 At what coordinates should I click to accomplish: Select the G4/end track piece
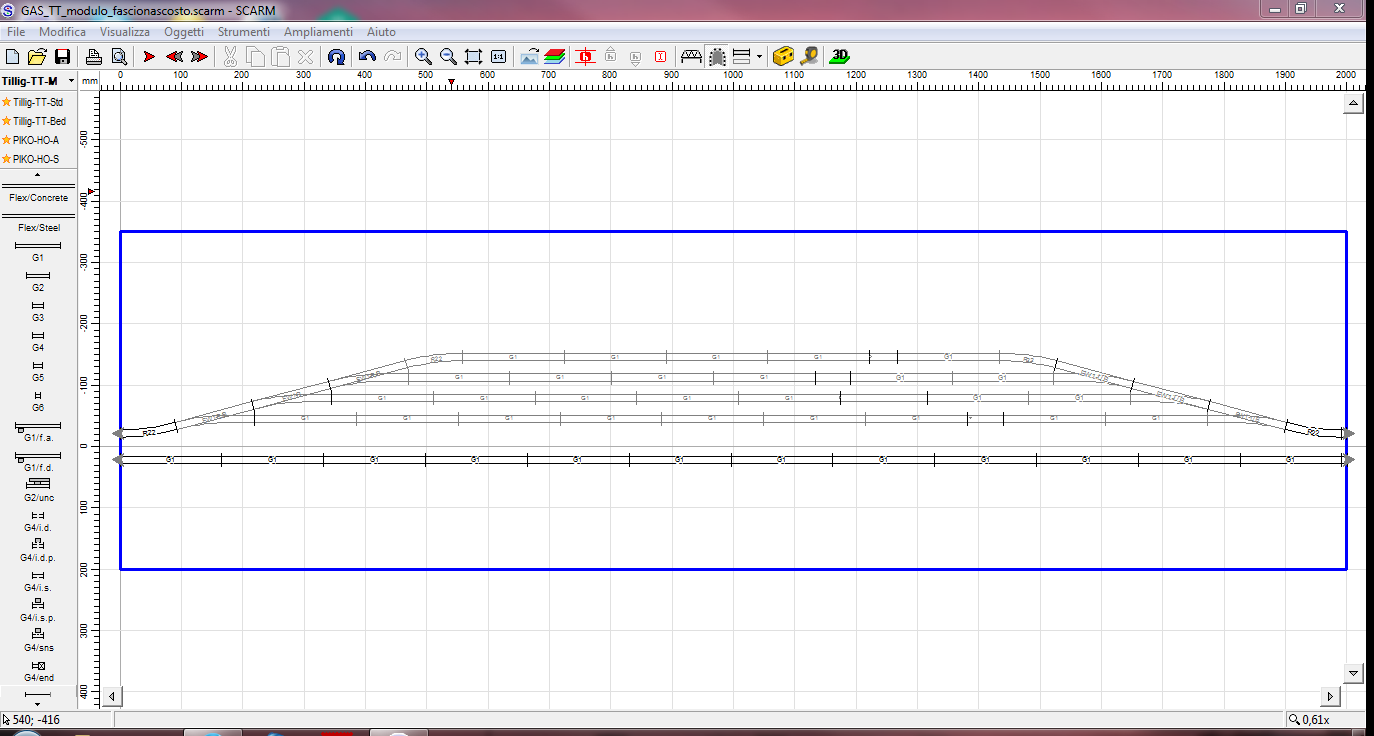38,671
